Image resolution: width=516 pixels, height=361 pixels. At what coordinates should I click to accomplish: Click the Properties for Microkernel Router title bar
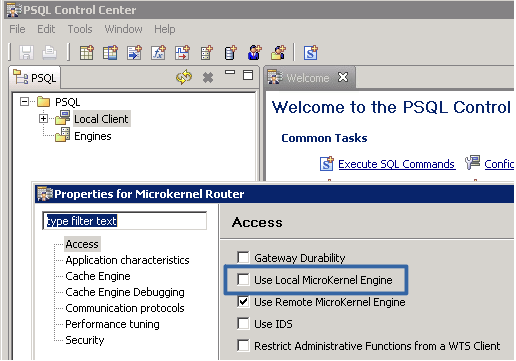pos(275,194)
